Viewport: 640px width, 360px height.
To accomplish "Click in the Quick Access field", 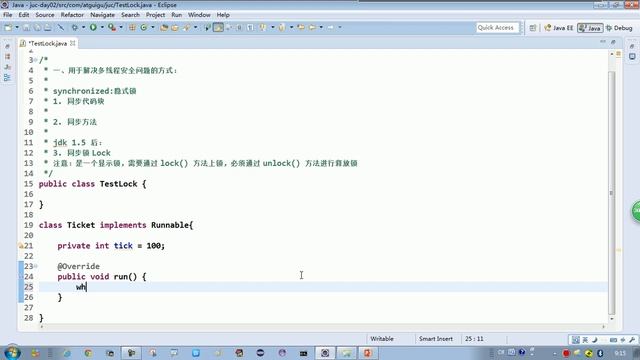I will click(x=498, y=27).
